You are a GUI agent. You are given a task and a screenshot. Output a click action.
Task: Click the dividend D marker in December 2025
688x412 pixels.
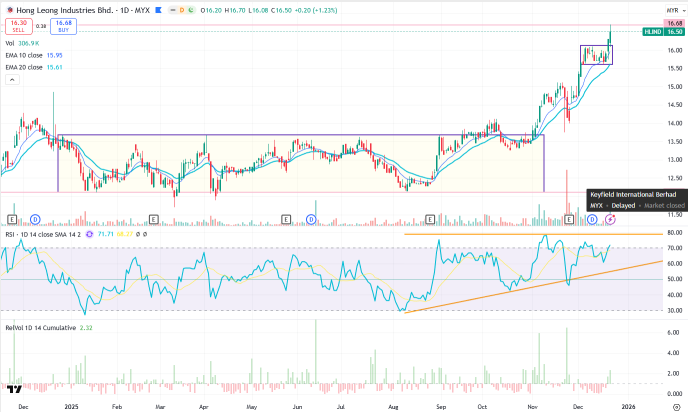tap(592, 219)
